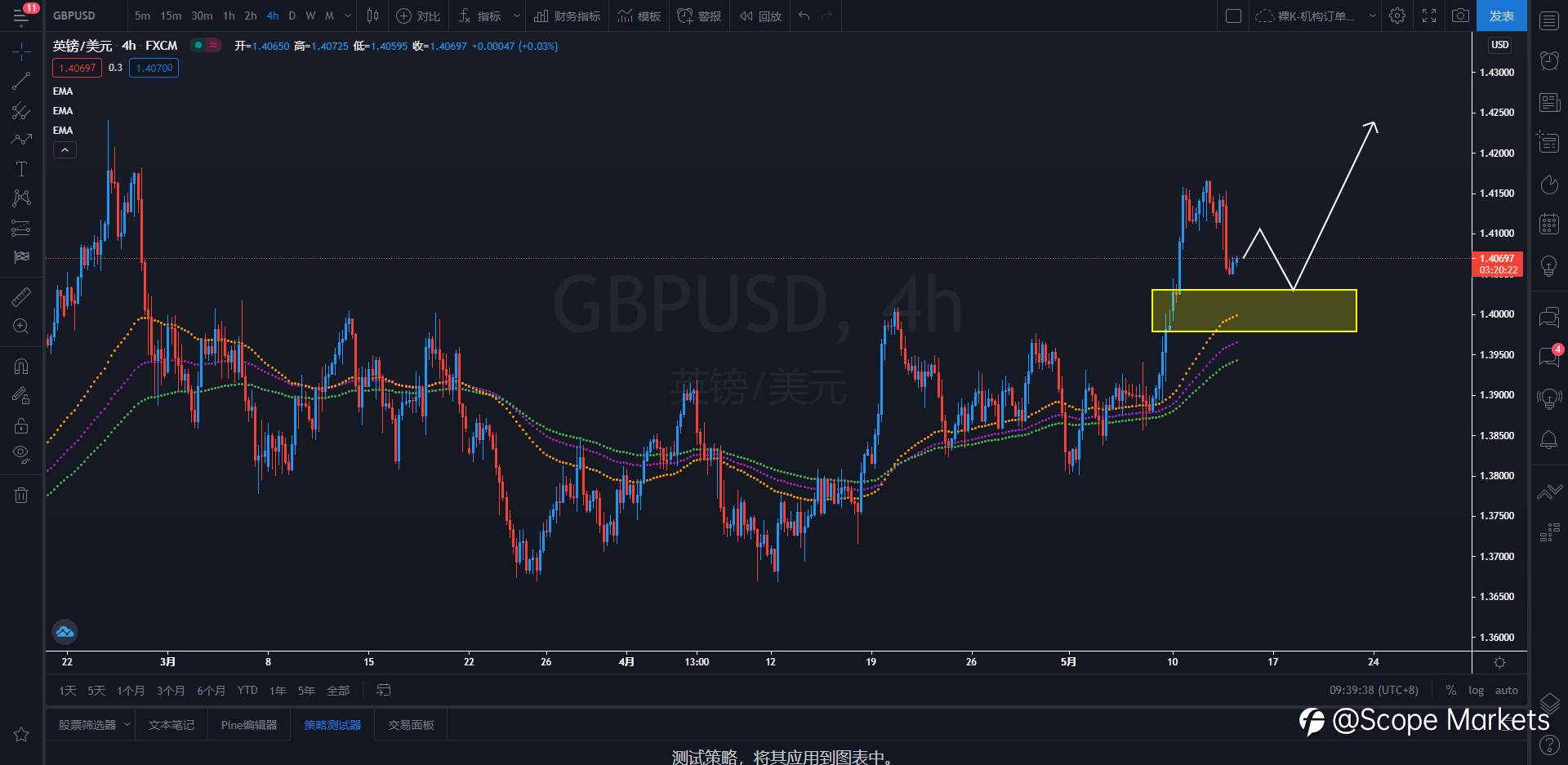Click the blue Publish (发表) button
This screenshot has width=1568, height=765.
pyautogui.click(x=1501, y=16)
